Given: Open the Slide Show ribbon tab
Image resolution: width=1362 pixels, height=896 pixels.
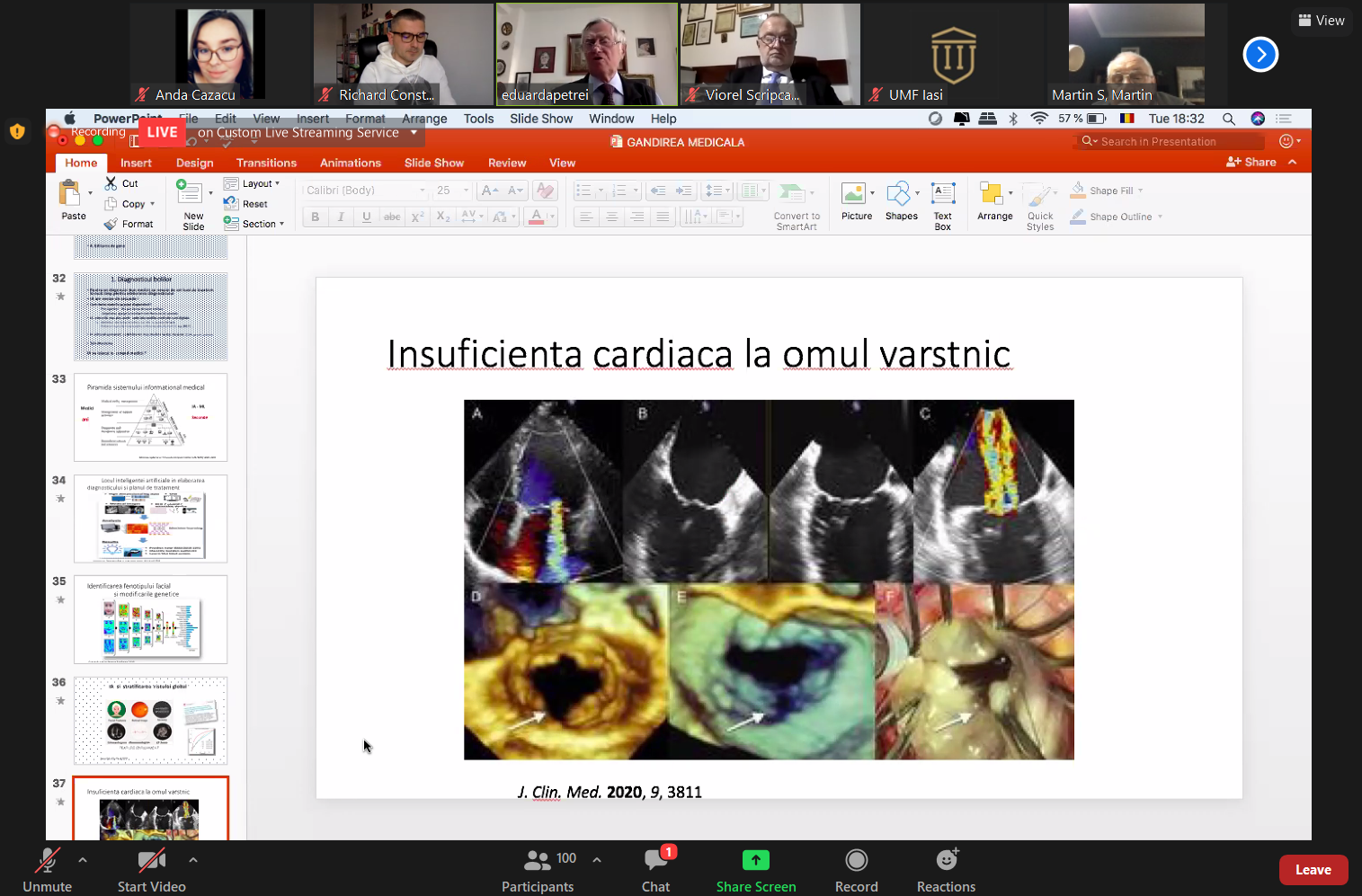Looking at the screenshot, I should pyautogui.click(x=434, y=163).
